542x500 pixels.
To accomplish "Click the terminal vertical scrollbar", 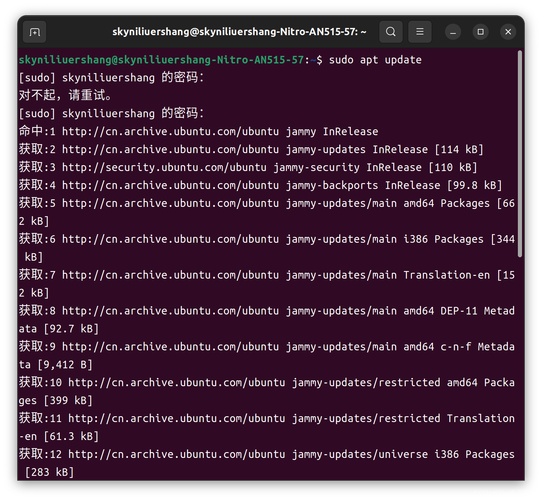I will pos(520,154).
